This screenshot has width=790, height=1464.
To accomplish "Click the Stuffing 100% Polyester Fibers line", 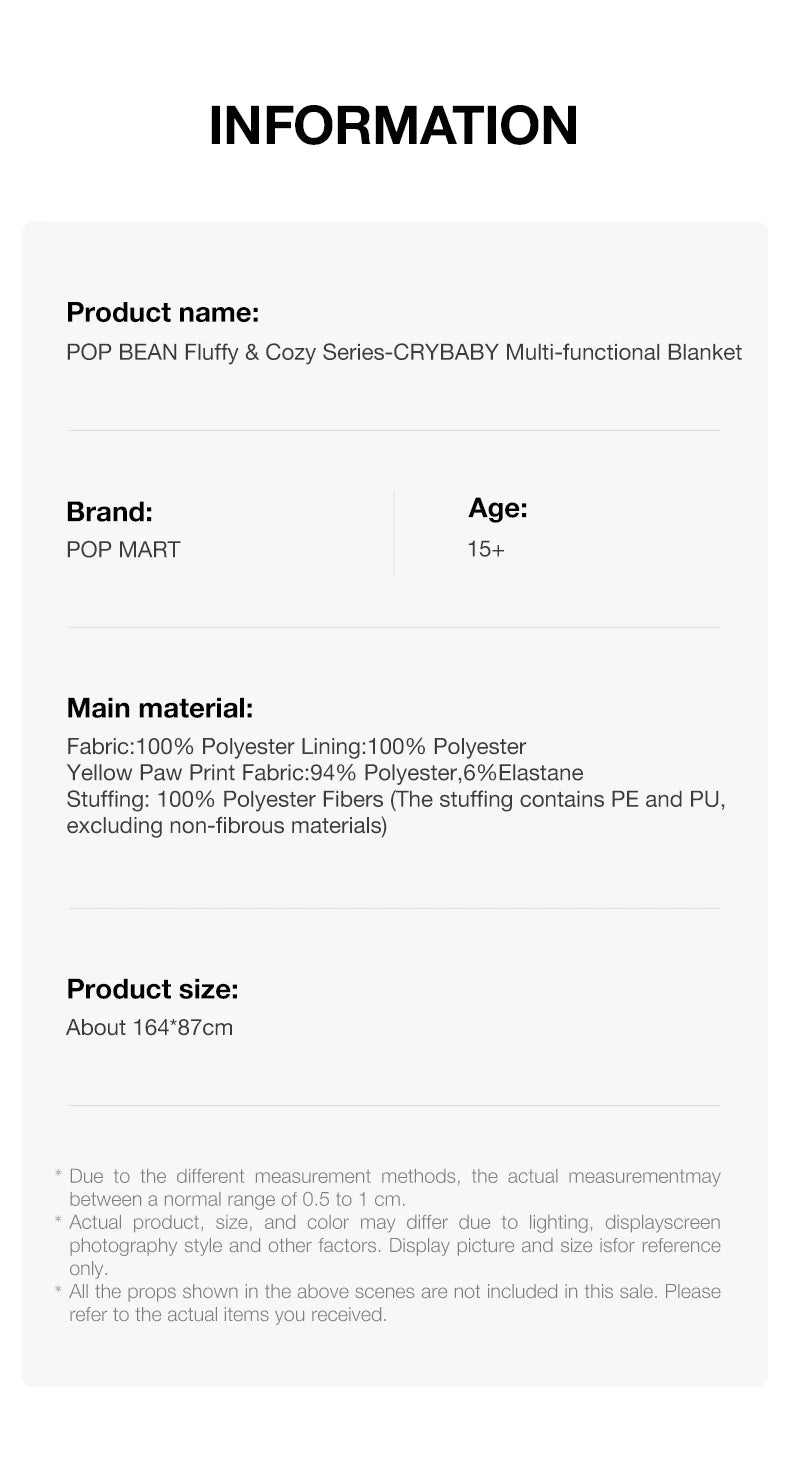I will (x=395, y=799).
